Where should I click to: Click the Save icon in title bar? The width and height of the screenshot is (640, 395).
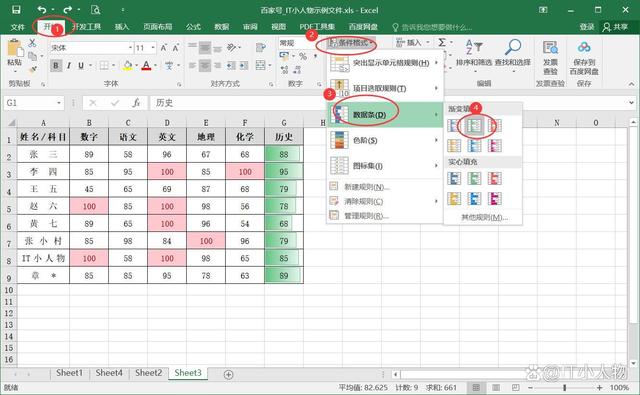click(x=16, y=9)
